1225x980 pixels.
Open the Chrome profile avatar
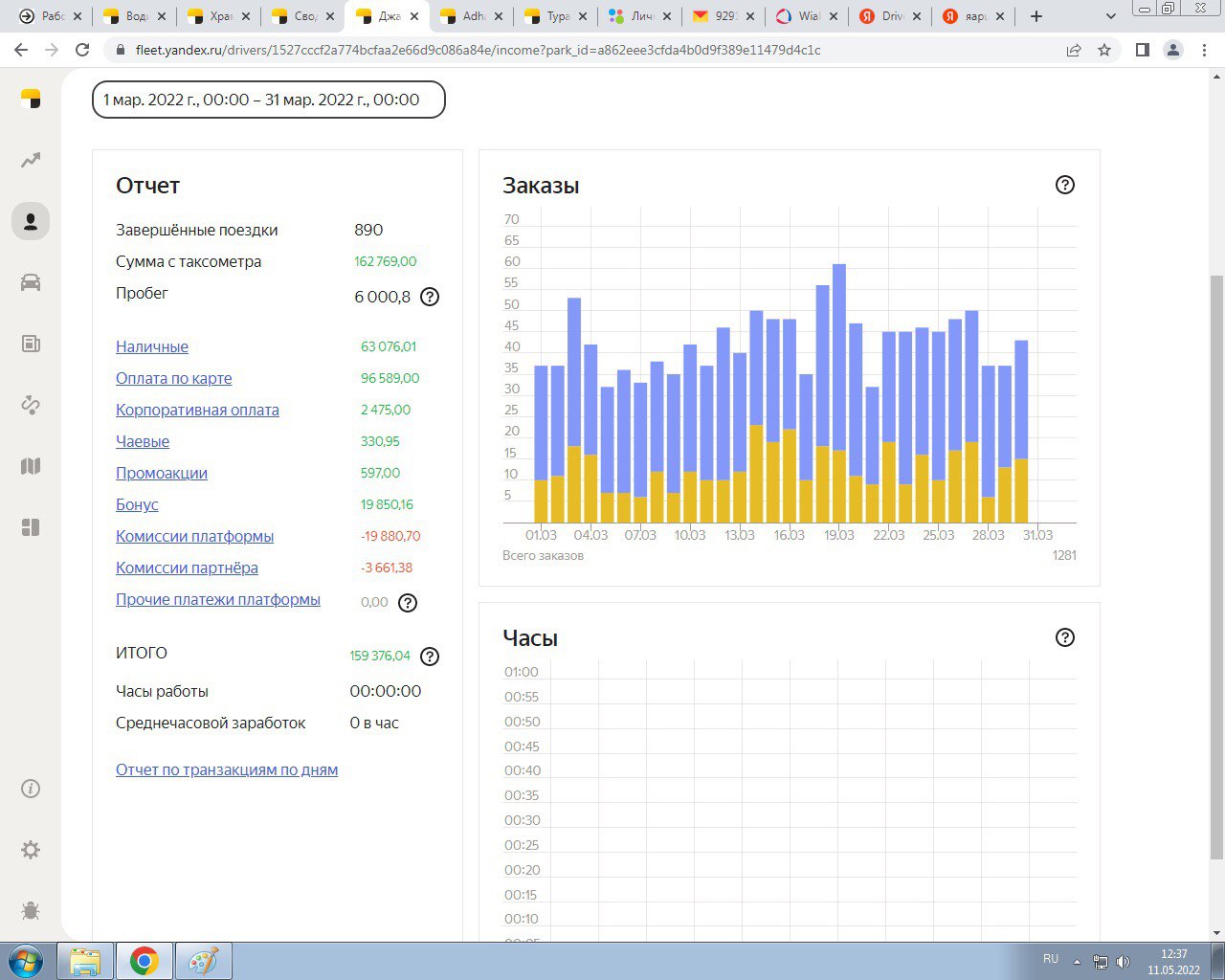pos(1173,50)
